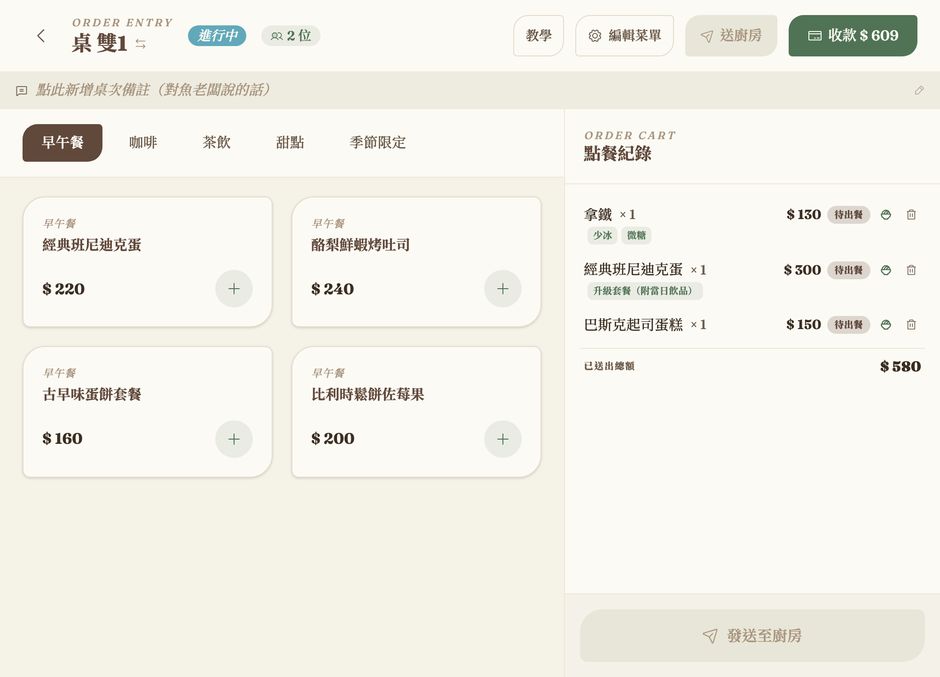Click the $220 price on 經典班尼迪克蛋 card
This screenshot has width=940, height=677.
pyautogui.click(x=64, y=289)
